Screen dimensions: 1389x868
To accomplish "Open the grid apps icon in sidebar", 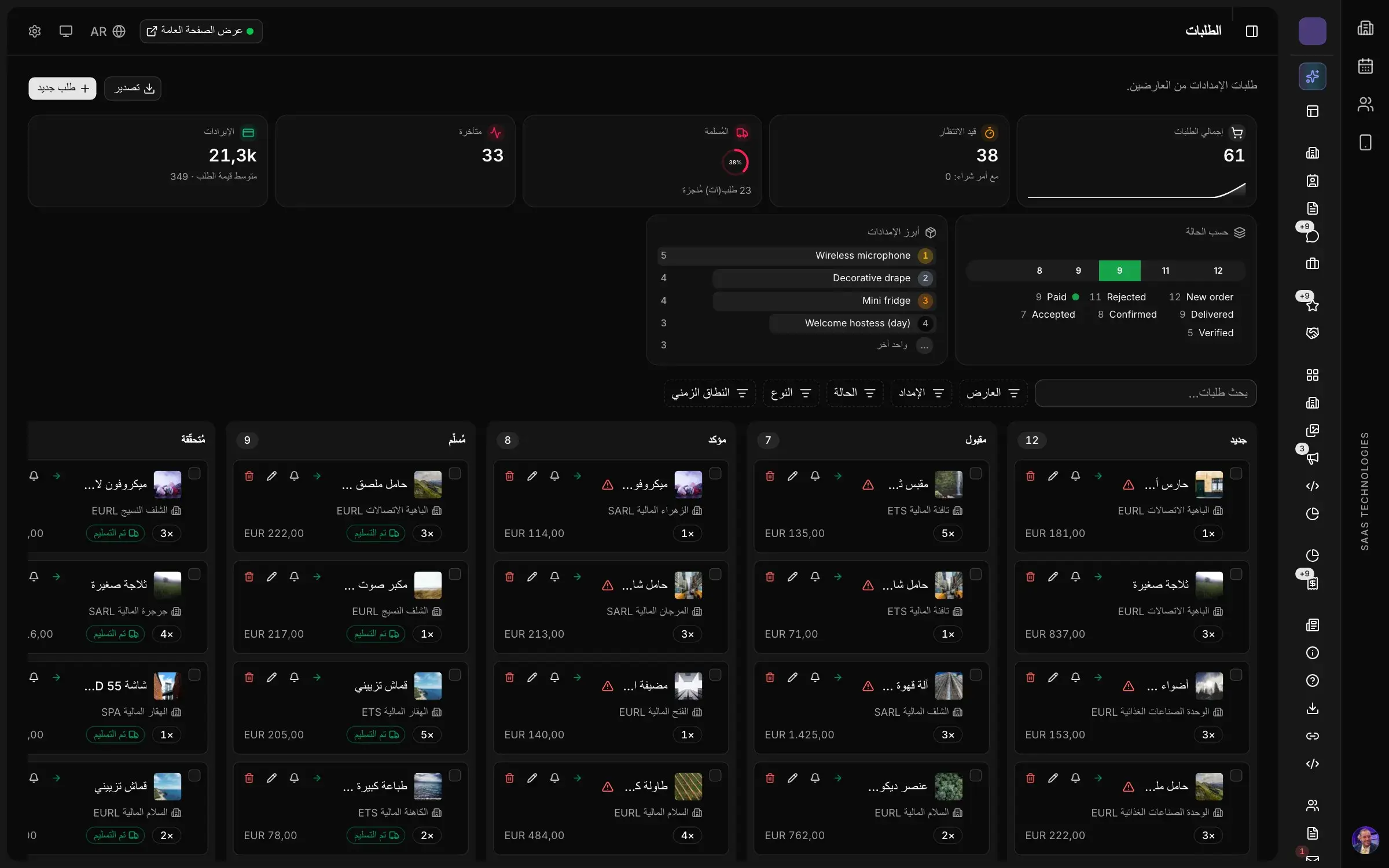I will 1312,375.
